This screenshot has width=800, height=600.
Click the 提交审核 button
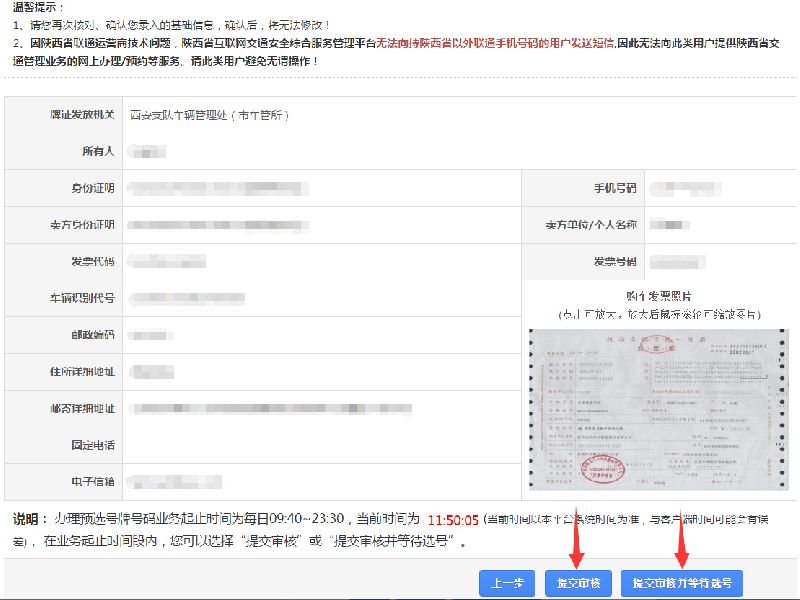pyautogui.click(x=578, y=583)
